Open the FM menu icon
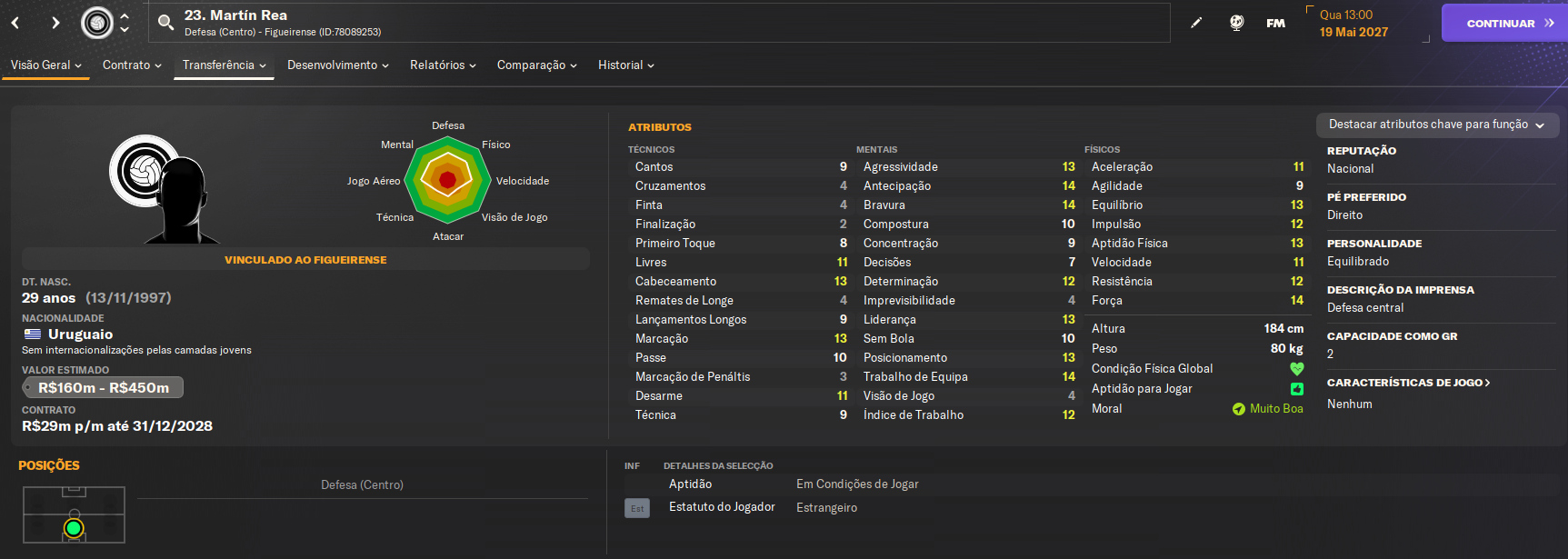 pyautogui.click(x=1275, y=23)
